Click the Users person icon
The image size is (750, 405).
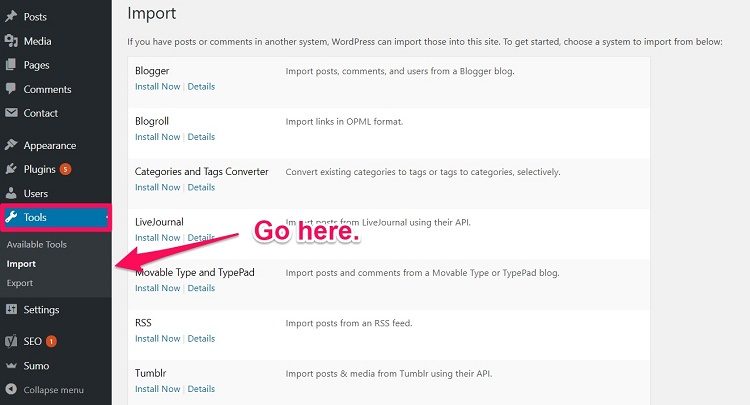[11, 193]
